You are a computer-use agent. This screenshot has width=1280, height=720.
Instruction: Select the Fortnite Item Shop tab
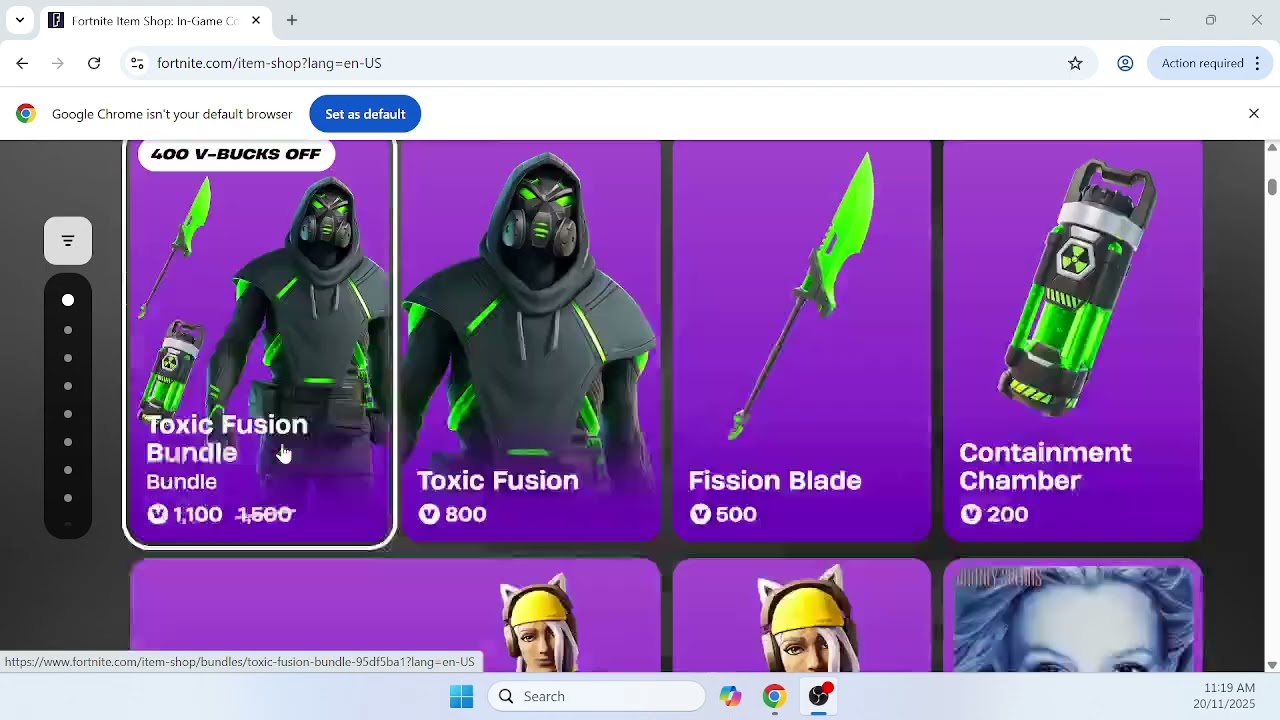coord(155,20)
